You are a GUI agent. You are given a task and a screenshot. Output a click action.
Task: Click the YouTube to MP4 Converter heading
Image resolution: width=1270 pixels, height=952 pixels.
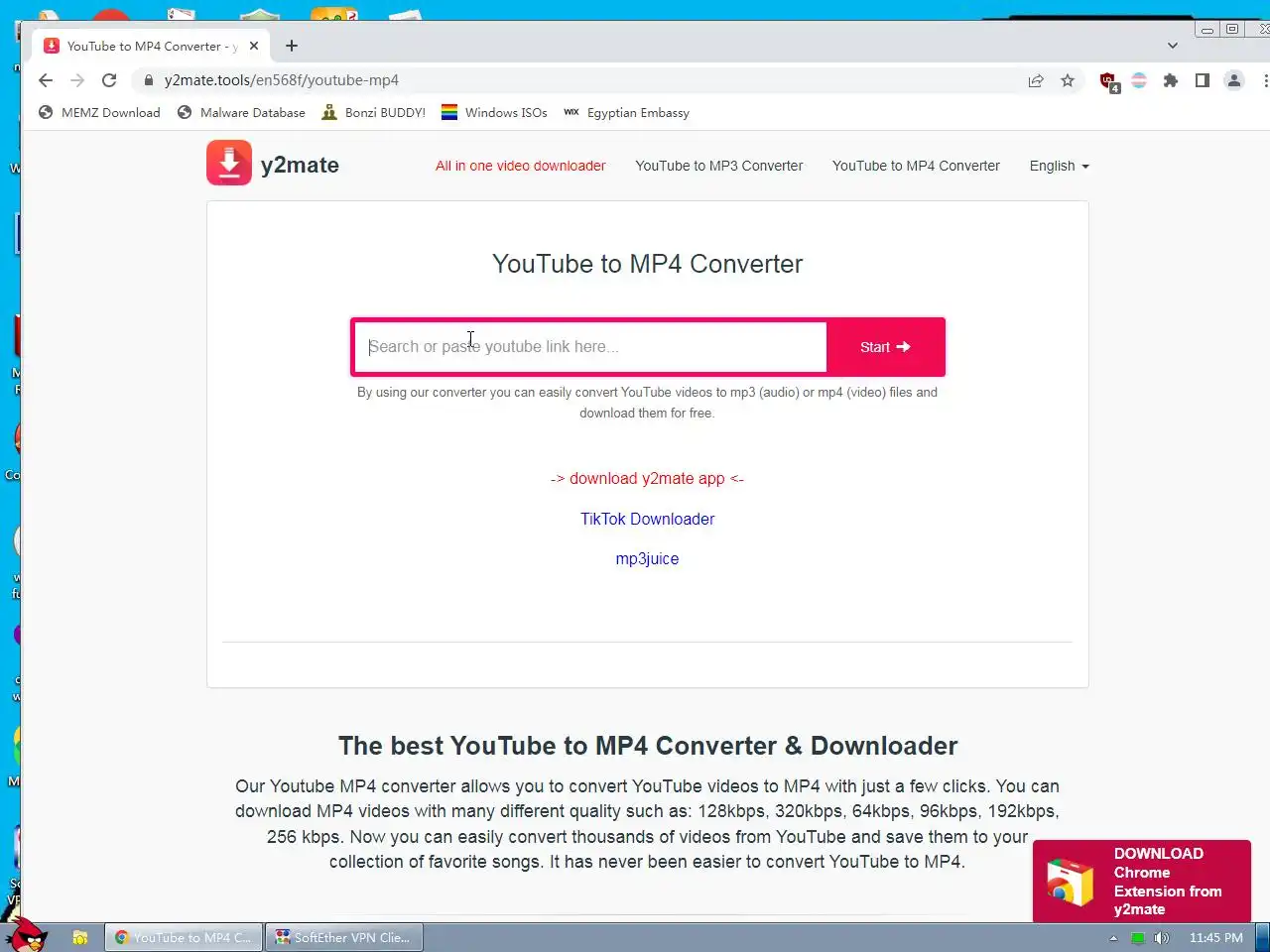[647, 264]
